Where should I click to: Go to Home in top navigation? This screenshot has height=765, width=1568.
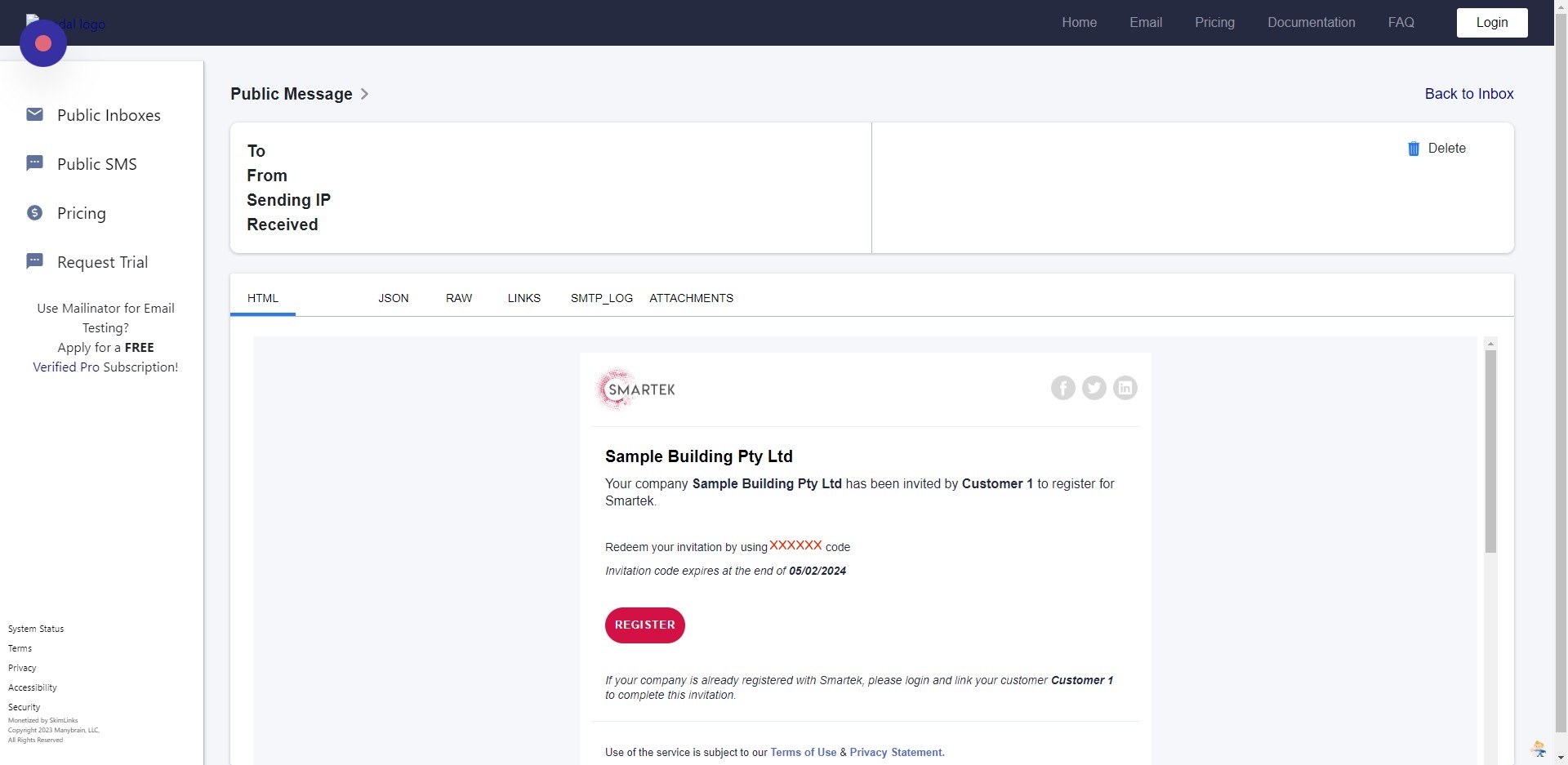pyautogui.click(x=1080, y=23)
